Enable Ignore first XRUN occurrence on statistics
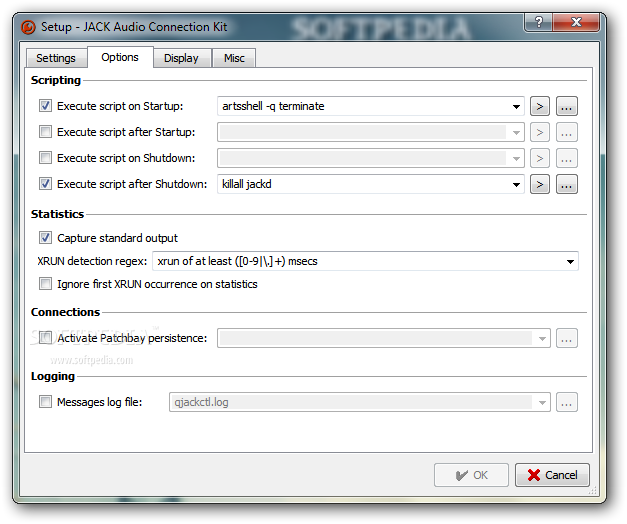The height and width of the screenshot is (524, 627). coord(45,284)
